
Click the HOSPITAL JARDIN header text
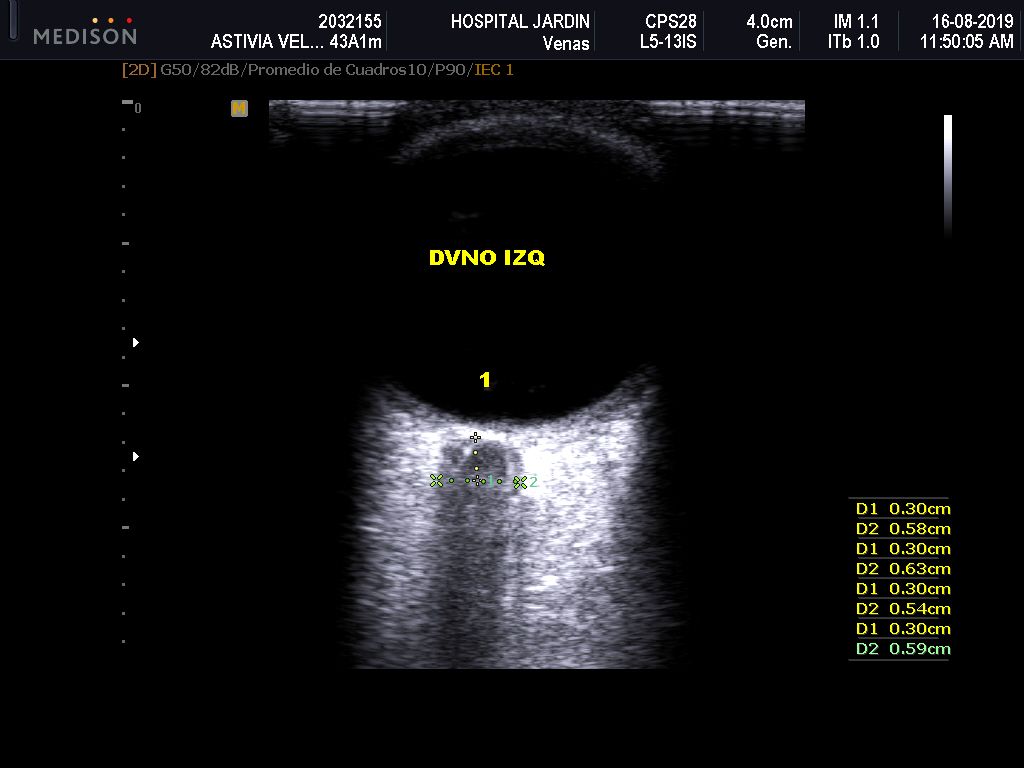[x=520, y=22]
